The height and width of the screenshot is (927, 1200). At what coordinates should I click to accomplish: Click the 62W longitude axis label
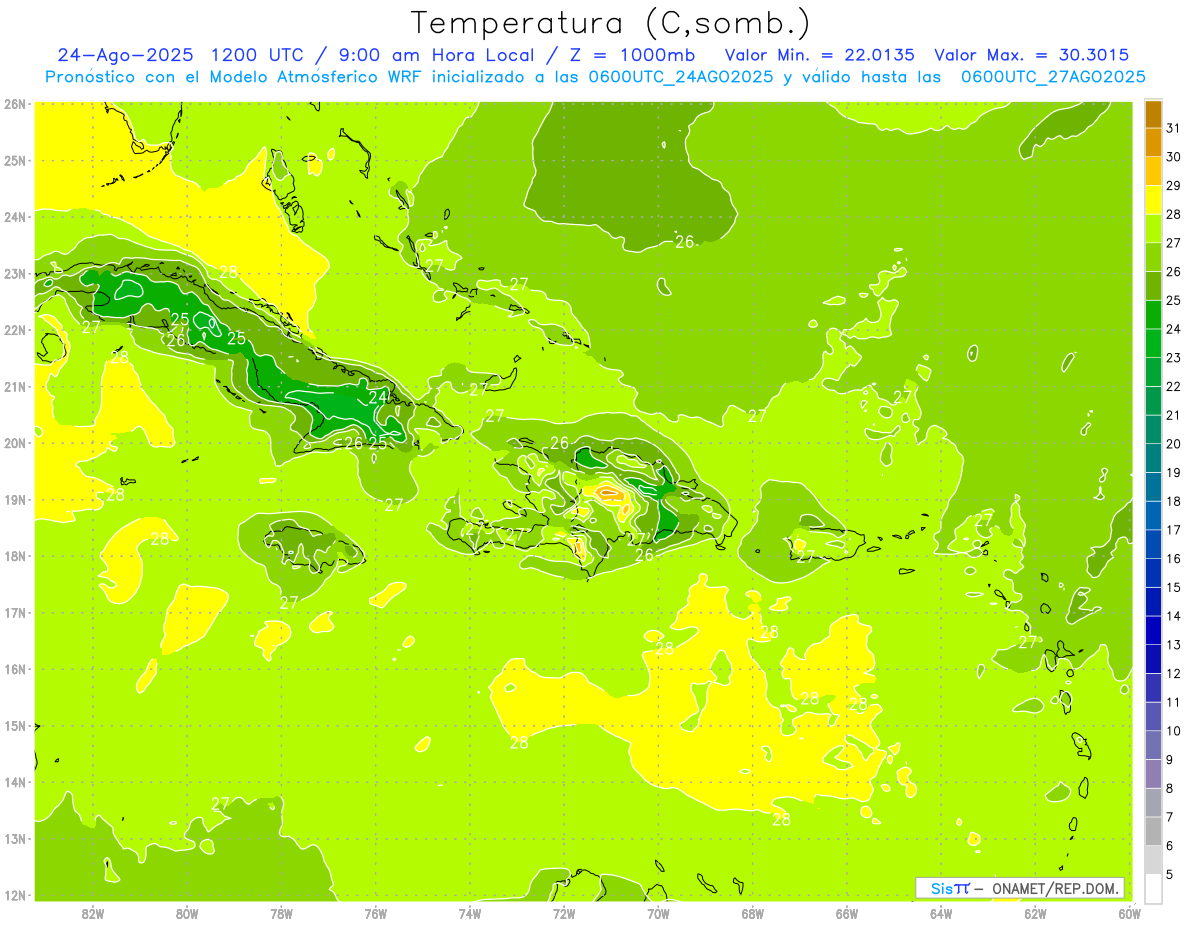point(1035,913)
